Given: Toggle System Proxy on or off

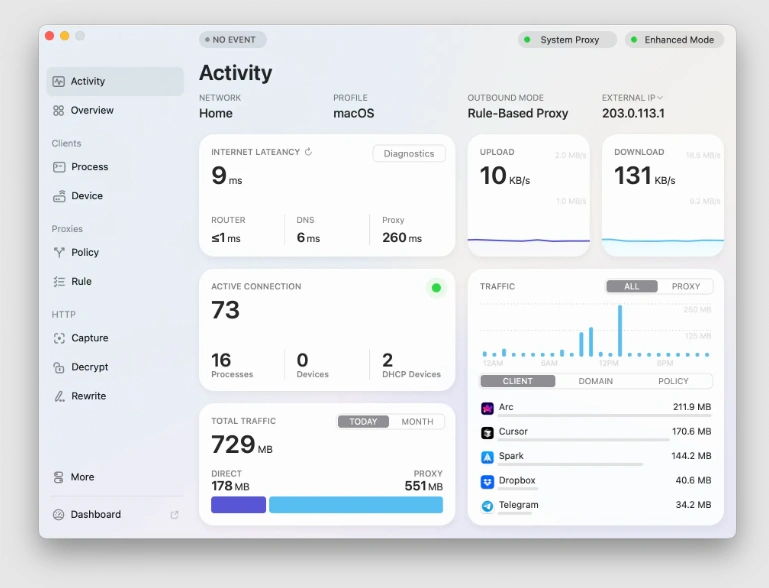Looking at the screenshot, I should pyautogui.click(x=567, y=40).
